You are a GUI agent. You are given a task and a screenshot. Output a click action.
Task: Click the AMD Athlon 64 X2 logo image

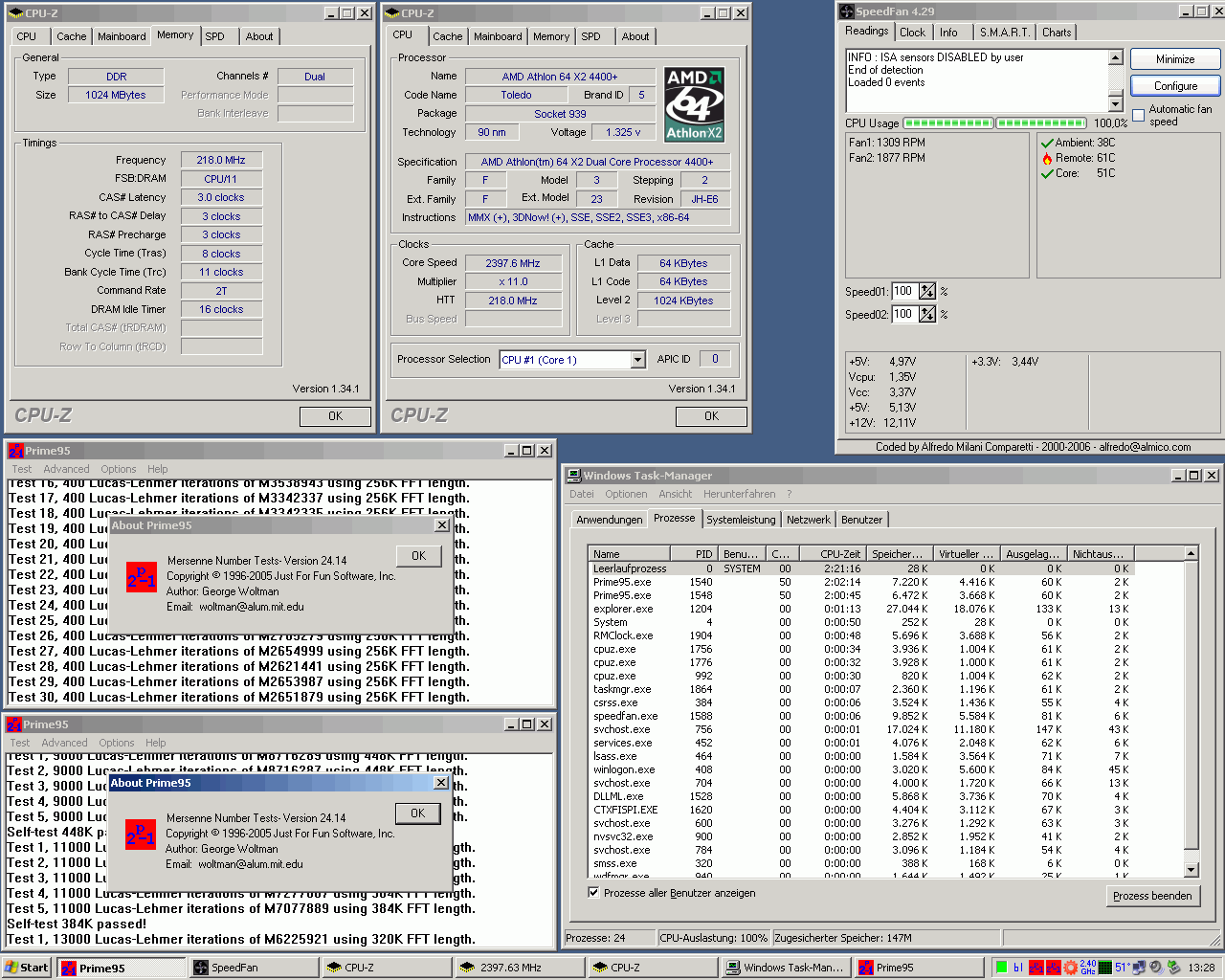coord(695,104)
